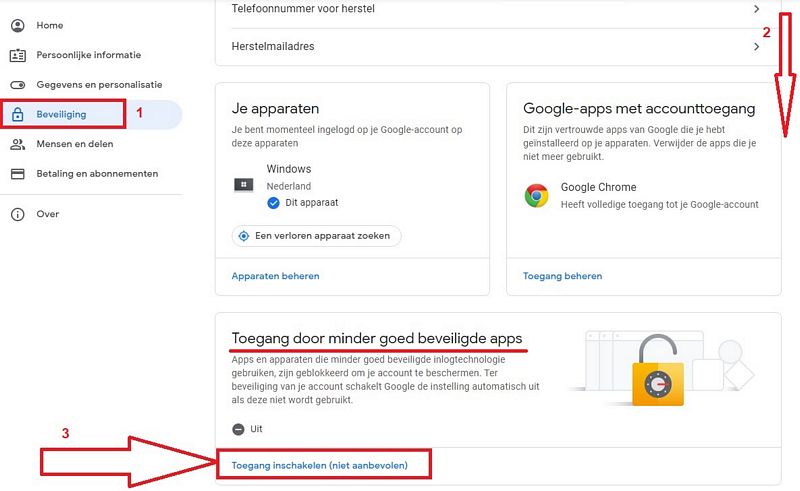Viewport: 800px width, 491px height.
Task: Open the Toegang beheren link
Action: (x=562, y=276)
